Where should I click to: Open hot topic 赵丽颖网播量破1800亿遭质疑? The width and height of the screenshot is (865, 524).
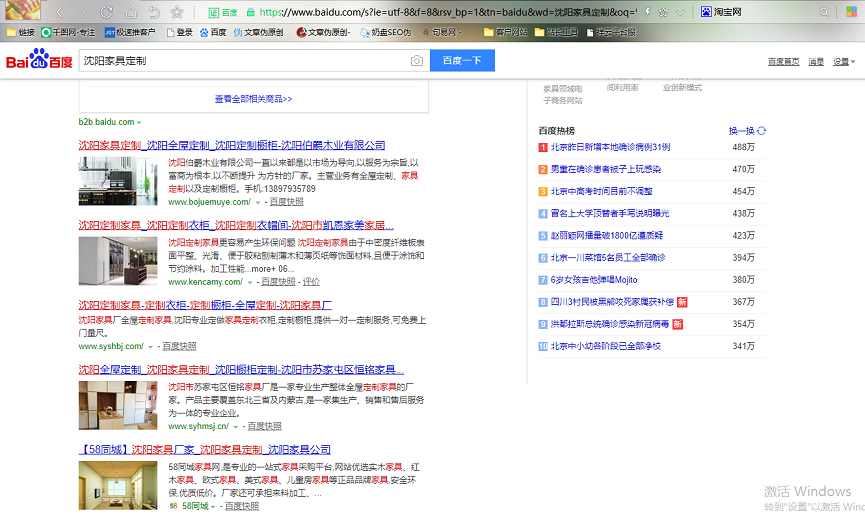(607, 236)
